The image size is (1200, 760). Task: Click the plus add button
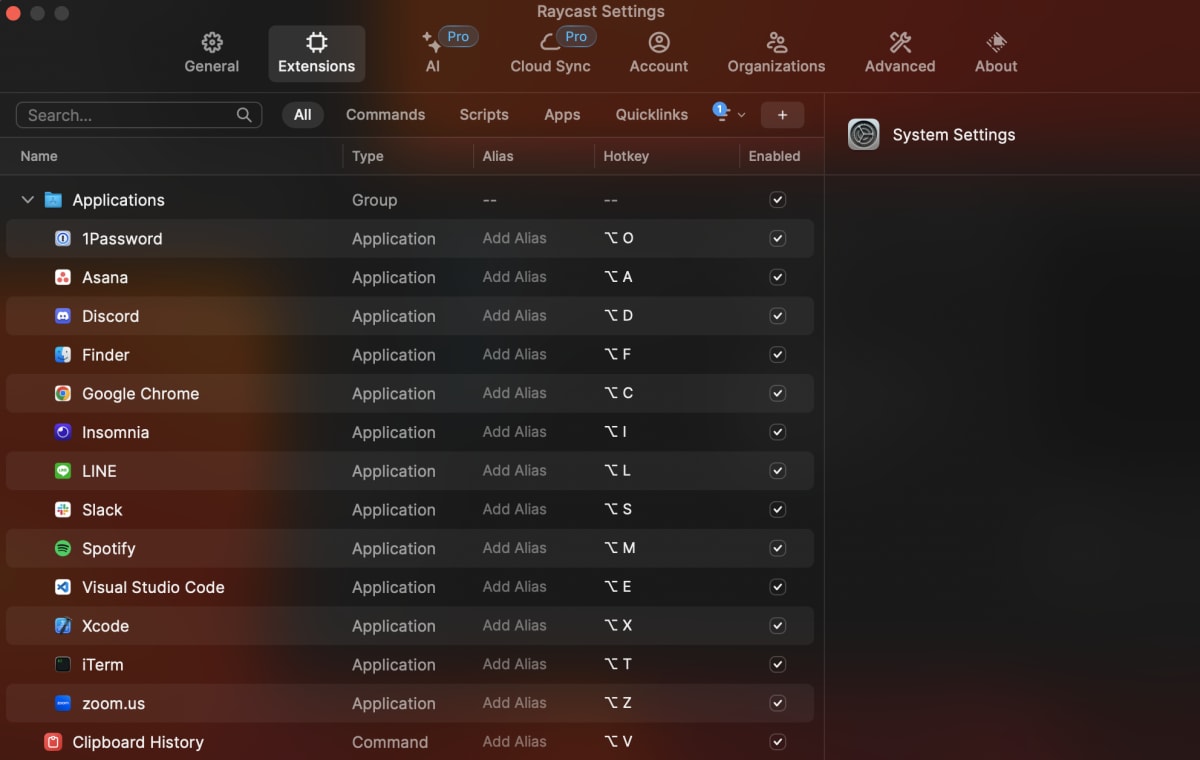coord(782,115)
